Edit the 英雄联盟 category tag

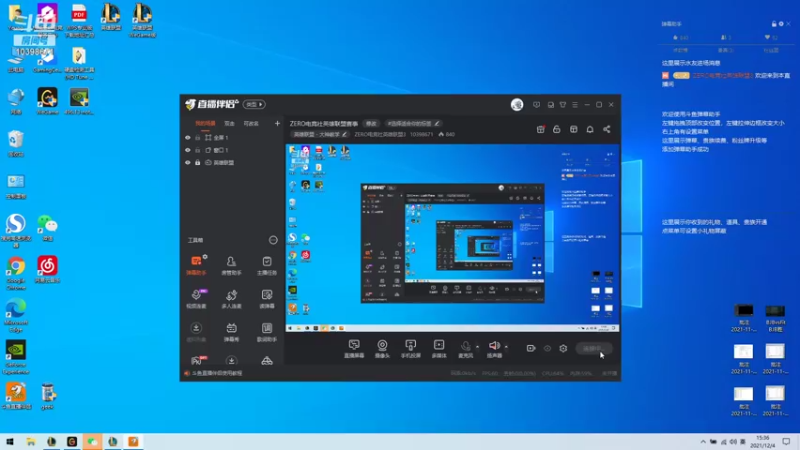(320, 134)
